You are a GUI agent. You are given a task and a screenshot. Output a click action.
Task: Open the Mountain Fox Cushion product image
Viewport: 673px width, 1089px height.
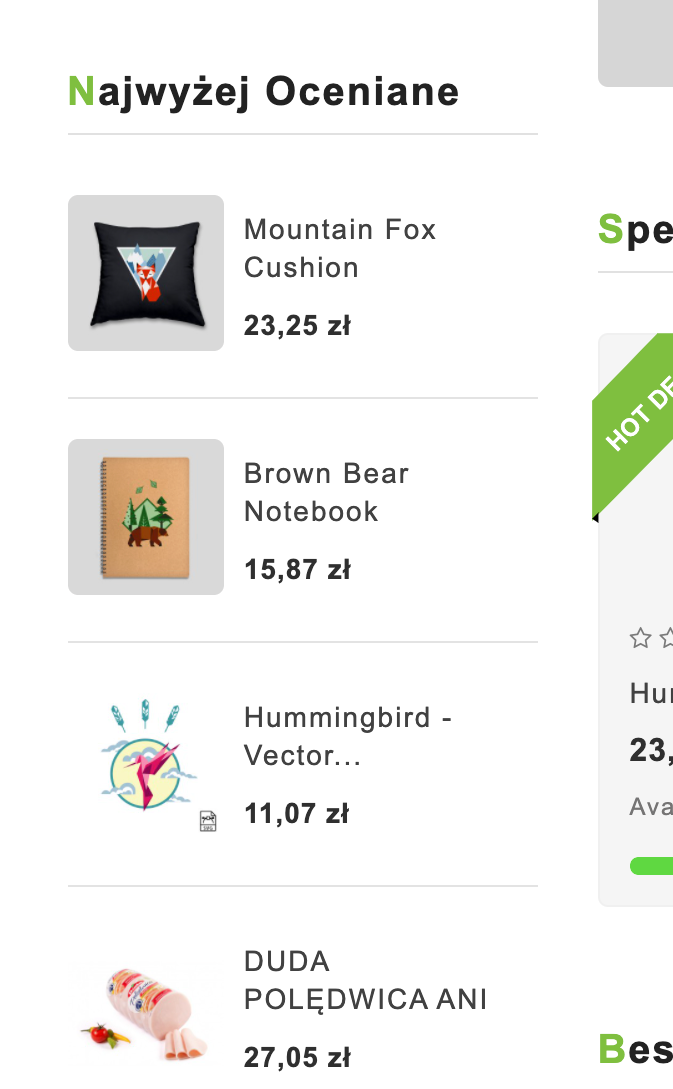(146, 273)
